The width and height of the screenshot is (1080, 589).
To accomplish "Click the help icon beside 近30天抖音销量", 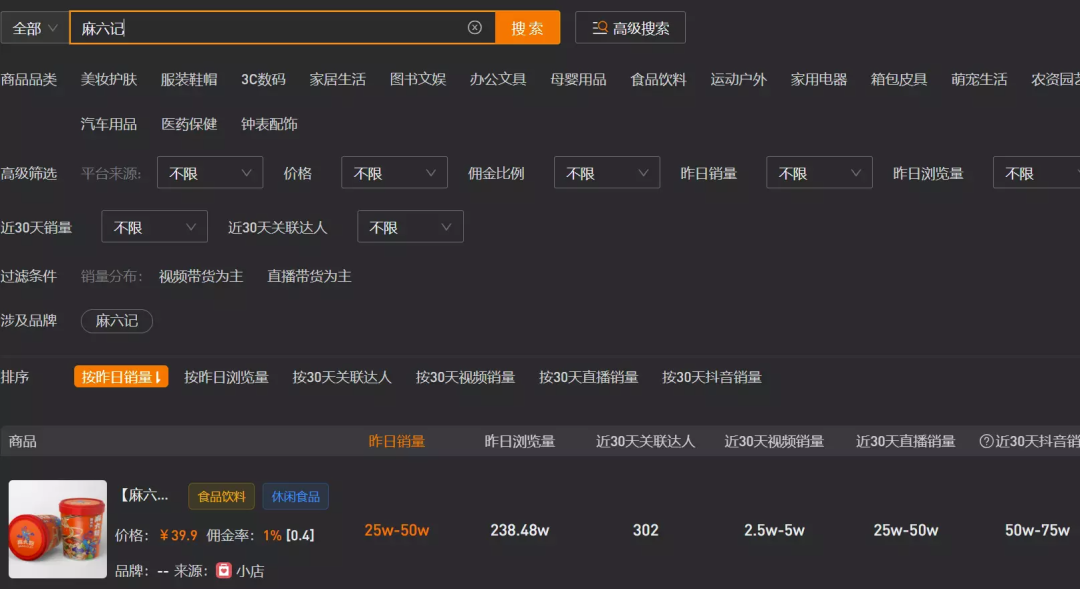I will coord(986,442).
